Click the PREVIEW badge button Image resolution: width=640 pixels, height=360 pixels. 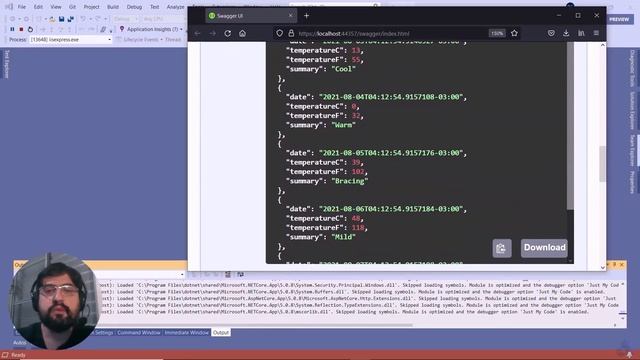click(x=619, y=19)
